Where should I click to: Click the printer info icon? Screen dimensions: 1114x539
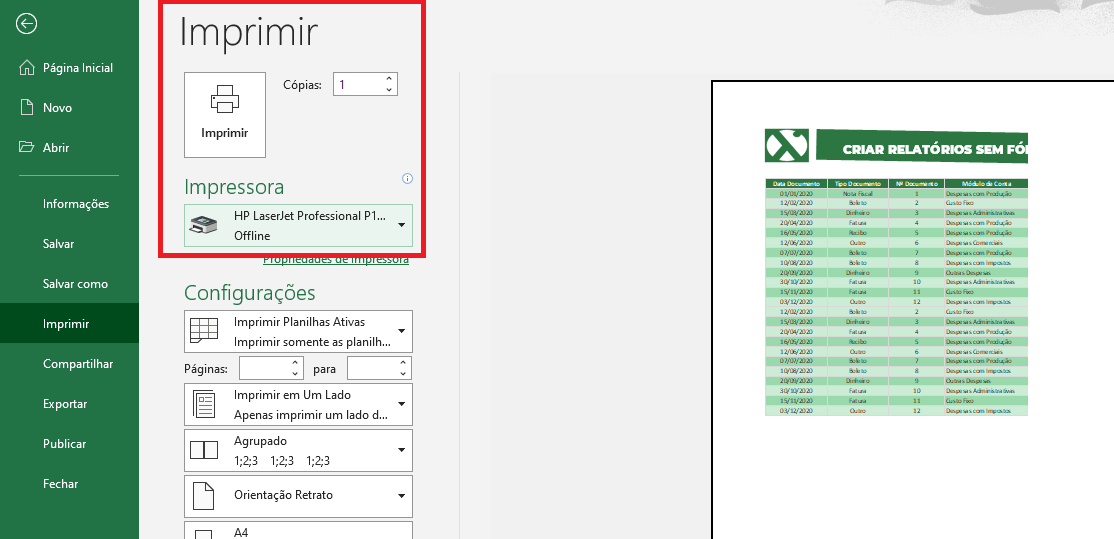tap(407, 178)
